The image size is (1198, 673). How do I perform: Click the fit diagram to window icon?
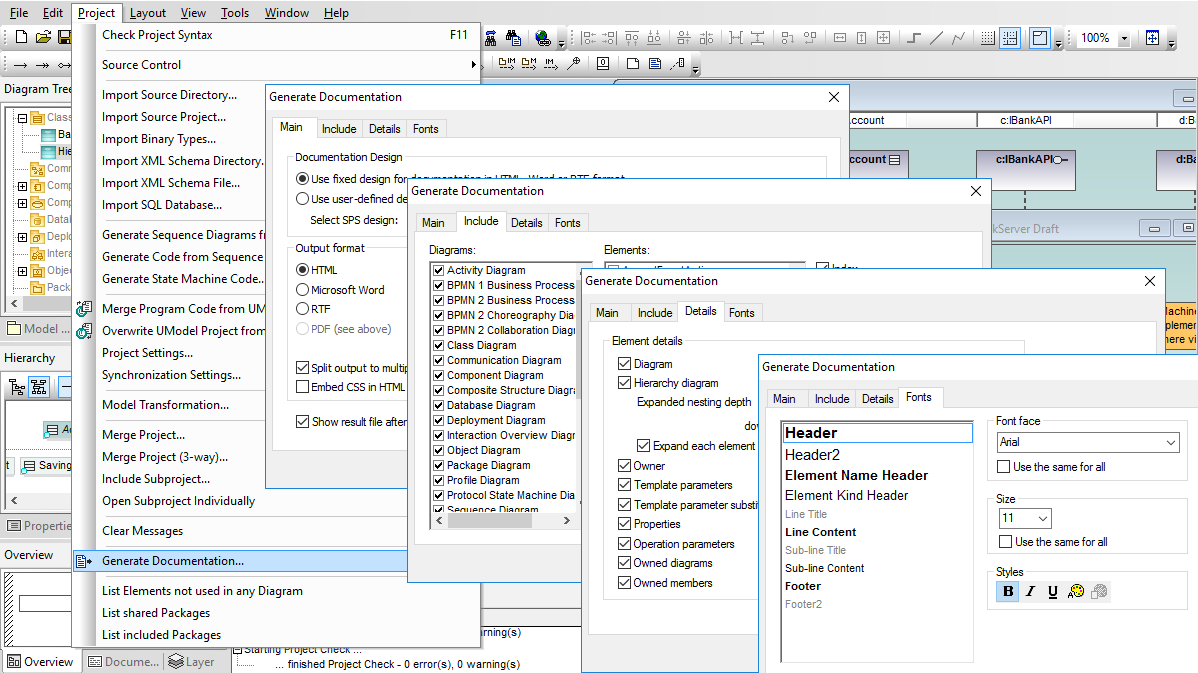[x=1152, y=37]
